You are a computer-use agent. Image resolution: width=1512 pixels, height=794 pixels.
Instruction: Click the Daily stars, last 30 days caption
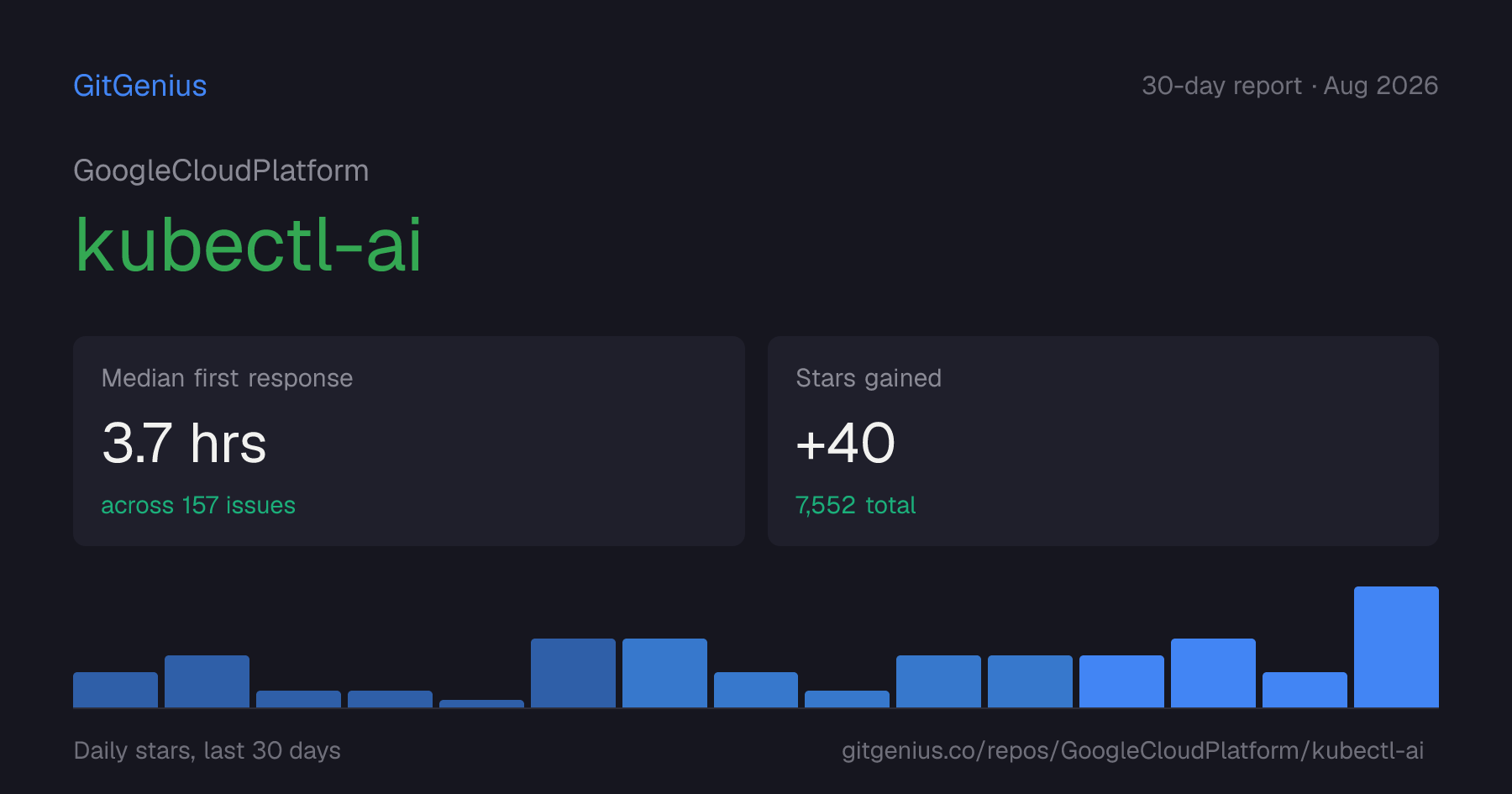coord(207,750)
